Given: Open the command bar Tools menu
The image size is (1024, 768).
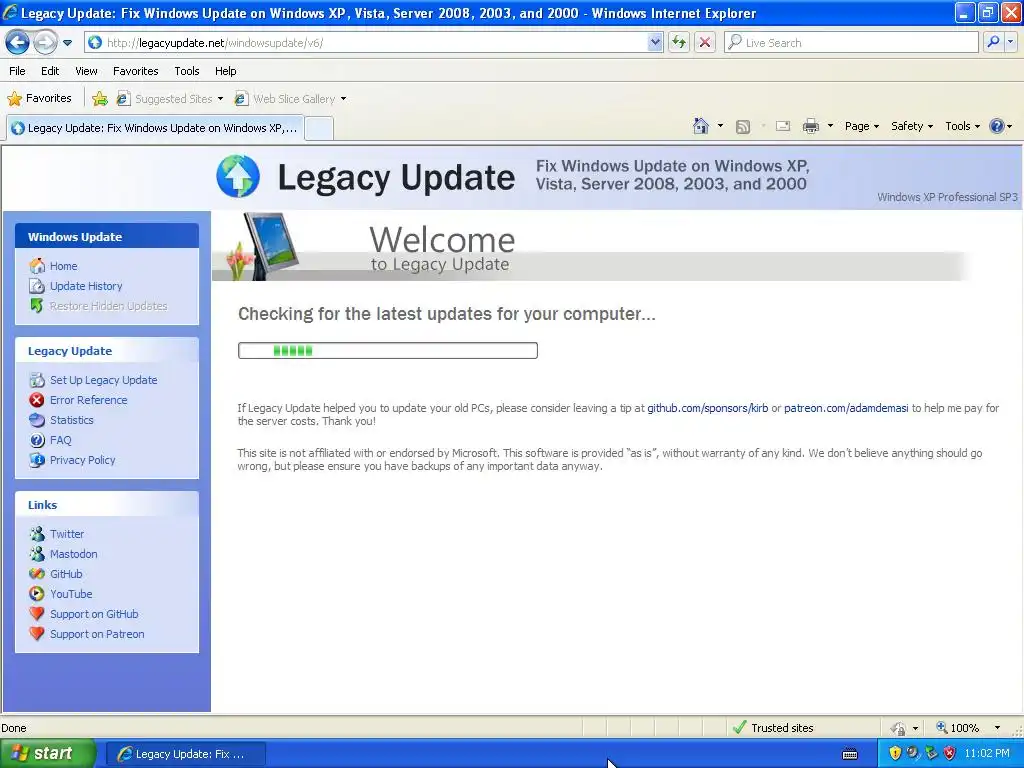Looking at the screenshot, I should (x=963, y=126).
